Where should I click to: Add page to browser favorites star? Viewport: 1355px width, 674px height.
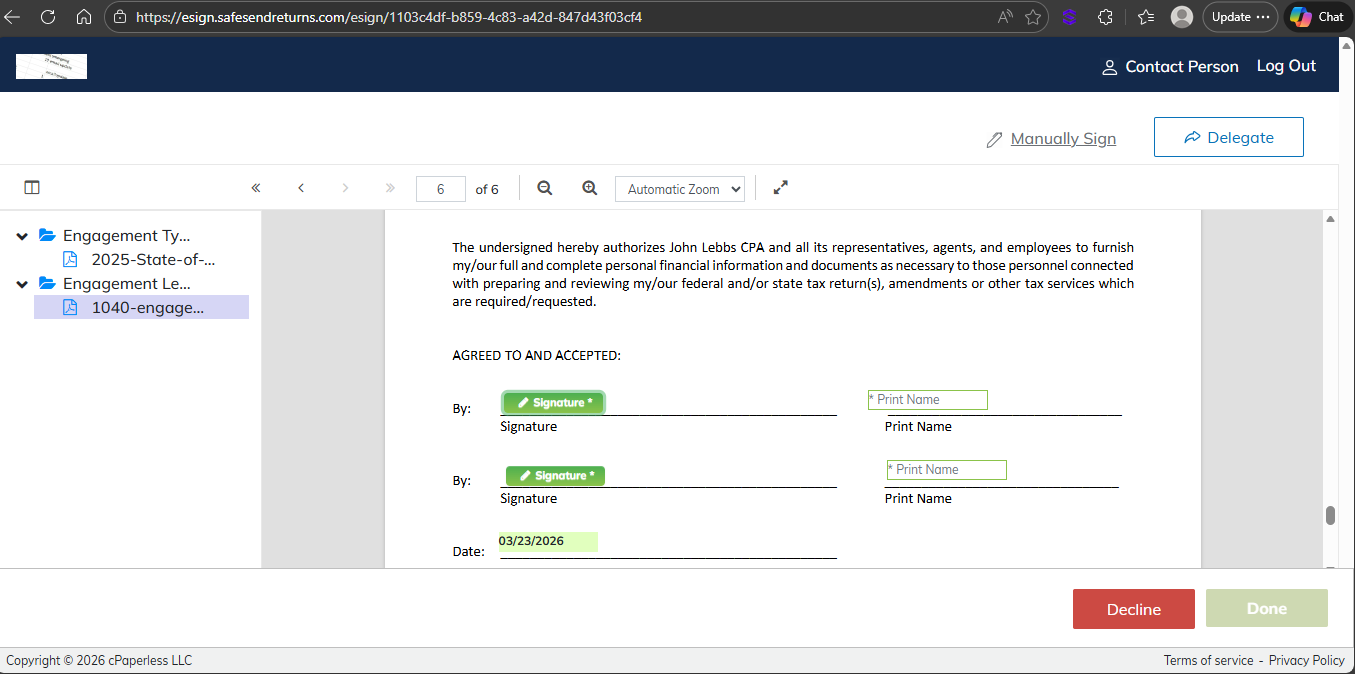tap(1033, 17)
